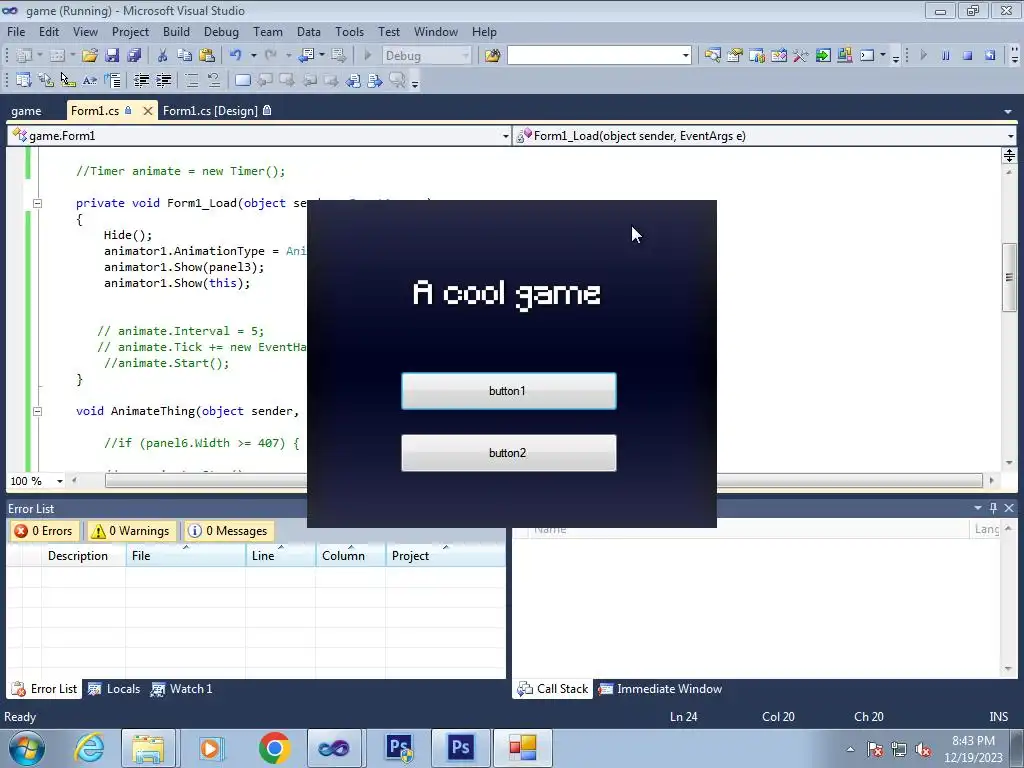Open the Build menu
1024x768 pixels.
tap(176, 32)
